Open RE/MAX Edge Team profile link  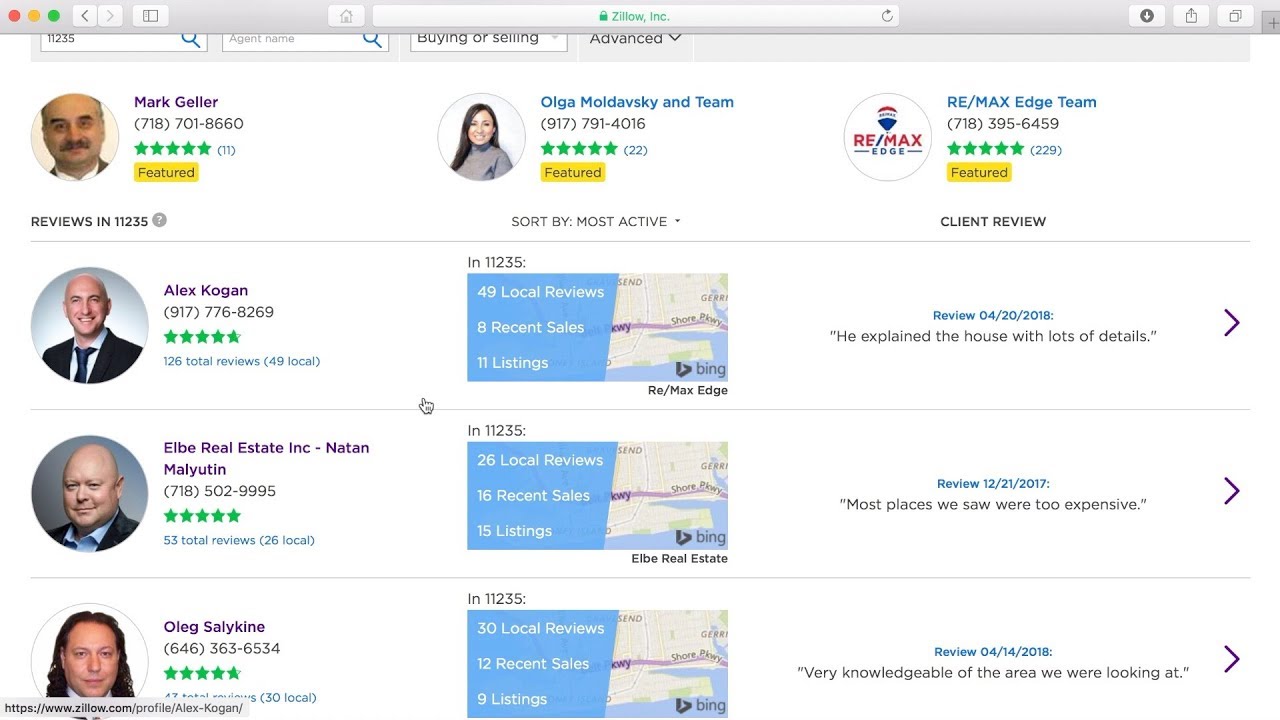(x=1021, y=102)
